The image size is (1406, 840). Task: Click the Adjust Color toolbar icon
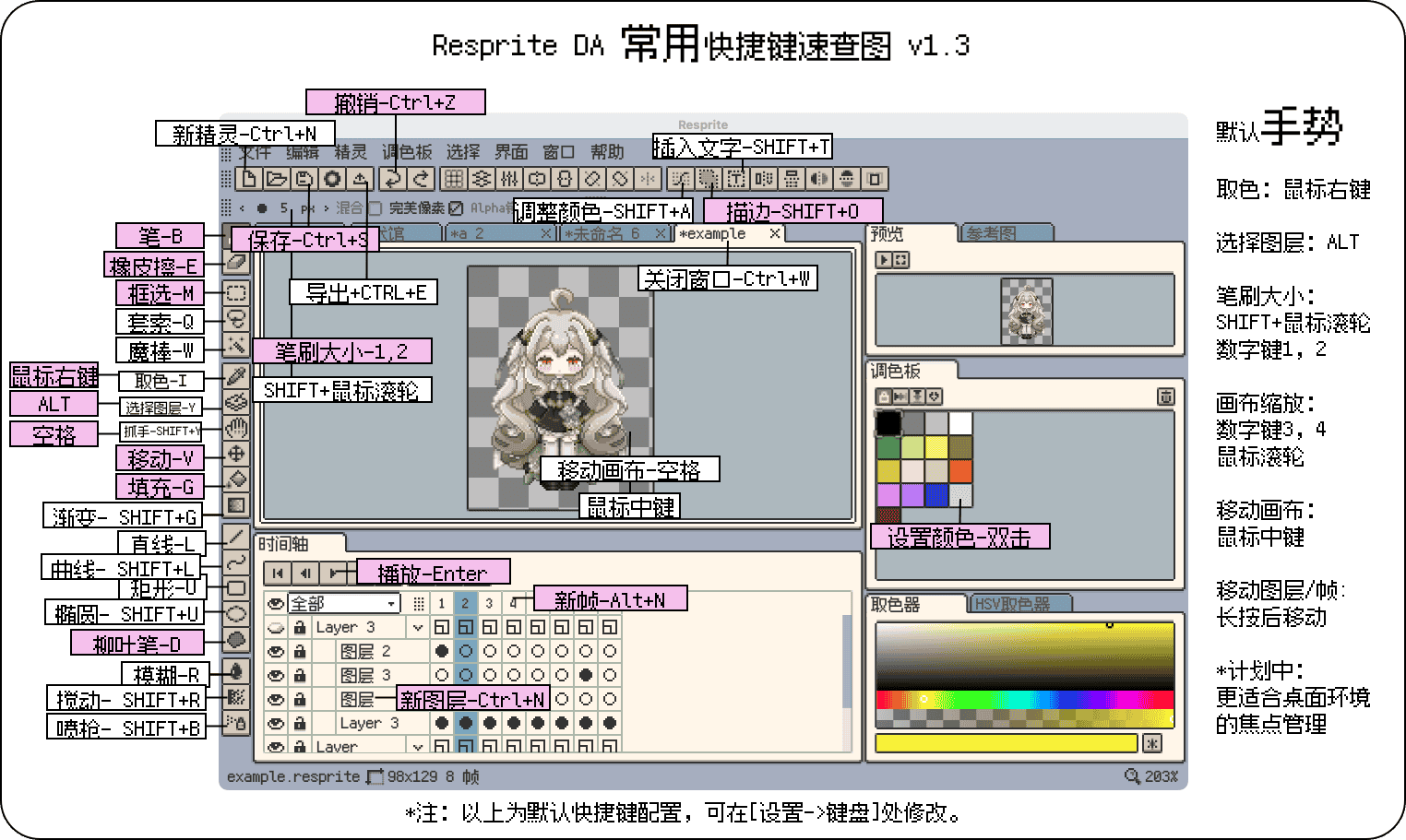pyautogui.click(x=681, y=179)
